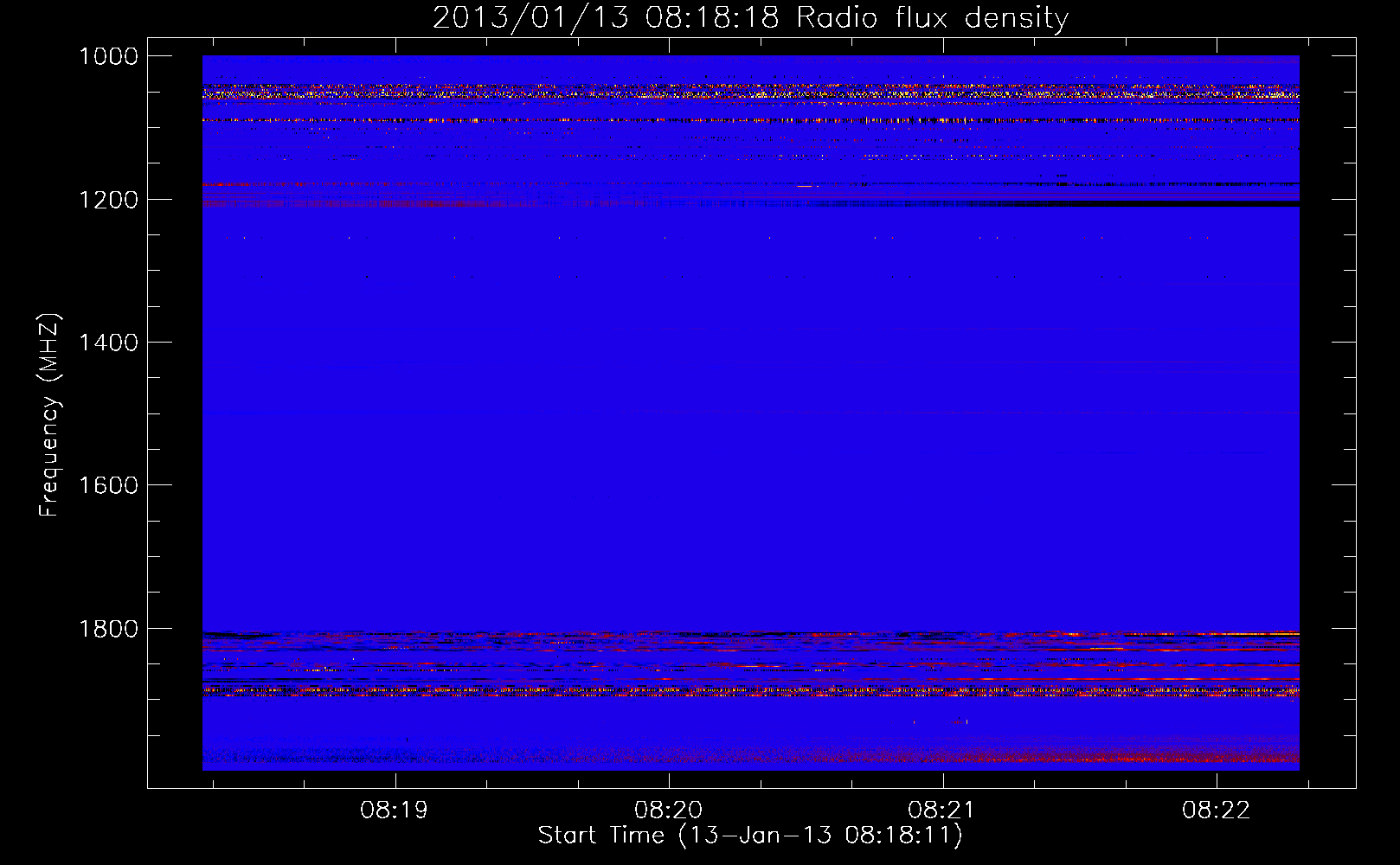Viewport: 1400px width, 865px height.
Task: Click the 1200 frequency tick label
Action: coord(109,200)
